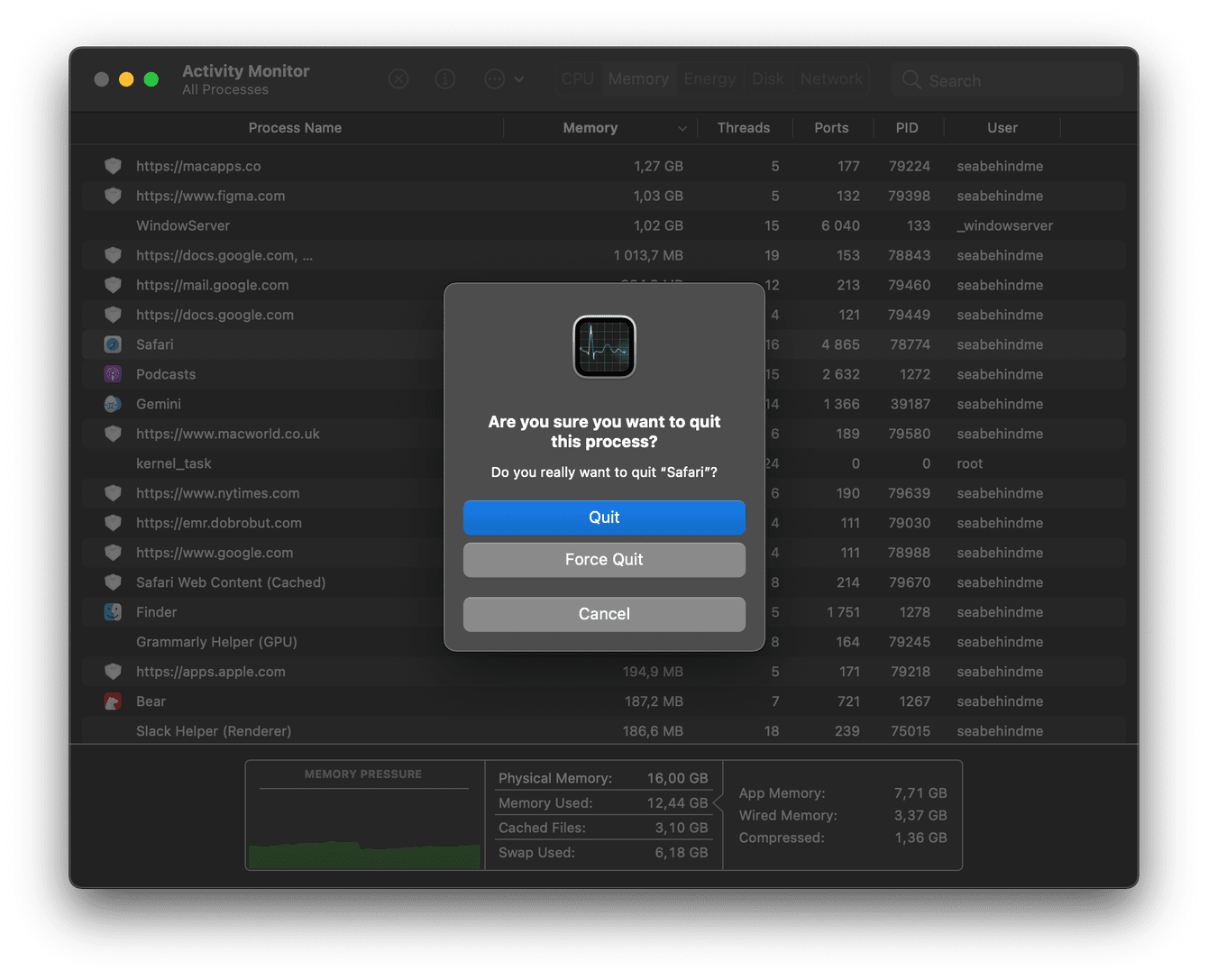
Task: Click shield icon beside https://docs.google.com, ...
Action: [113, 255]
